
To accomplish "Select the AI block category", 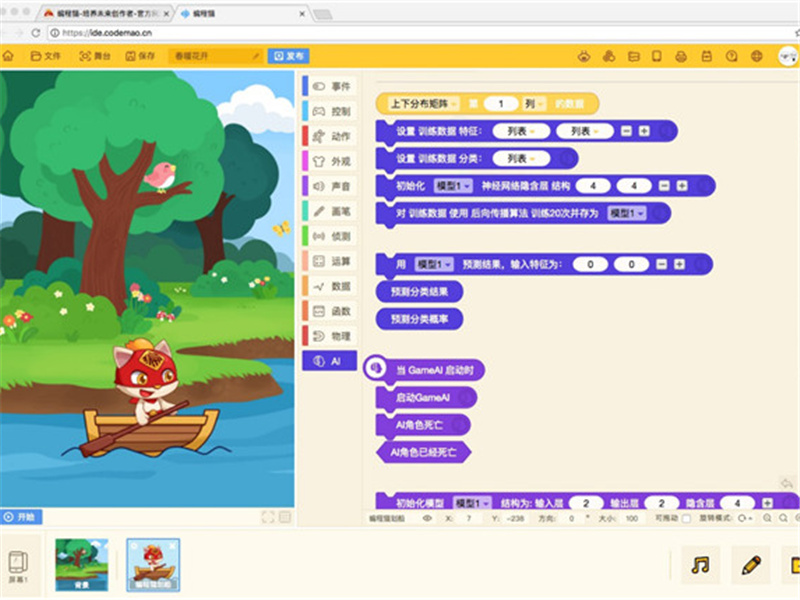I will coord(330,361).
